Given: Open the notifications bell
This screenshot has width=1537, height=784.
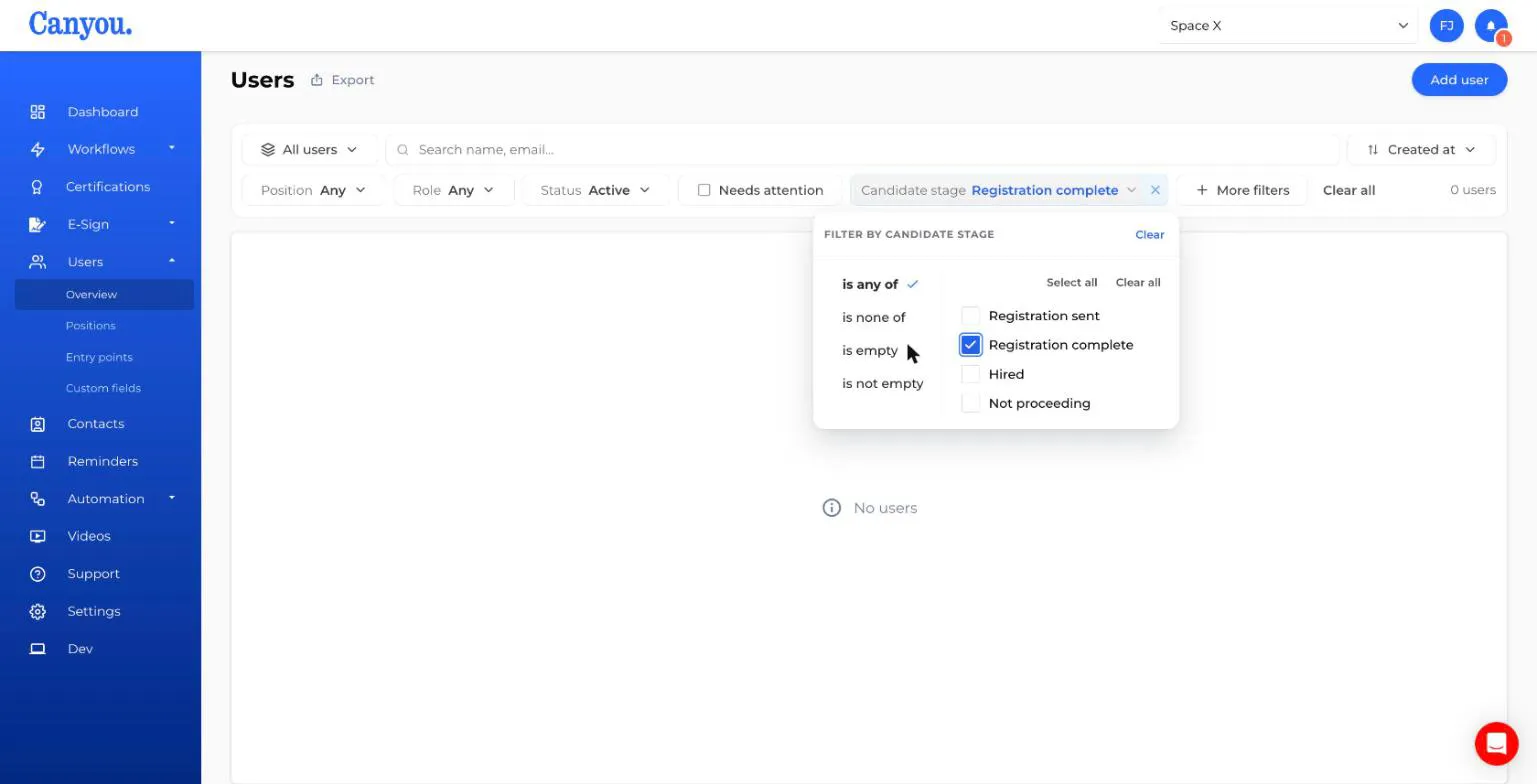Looking at the screenshot, I should [x=1491, y=26].
